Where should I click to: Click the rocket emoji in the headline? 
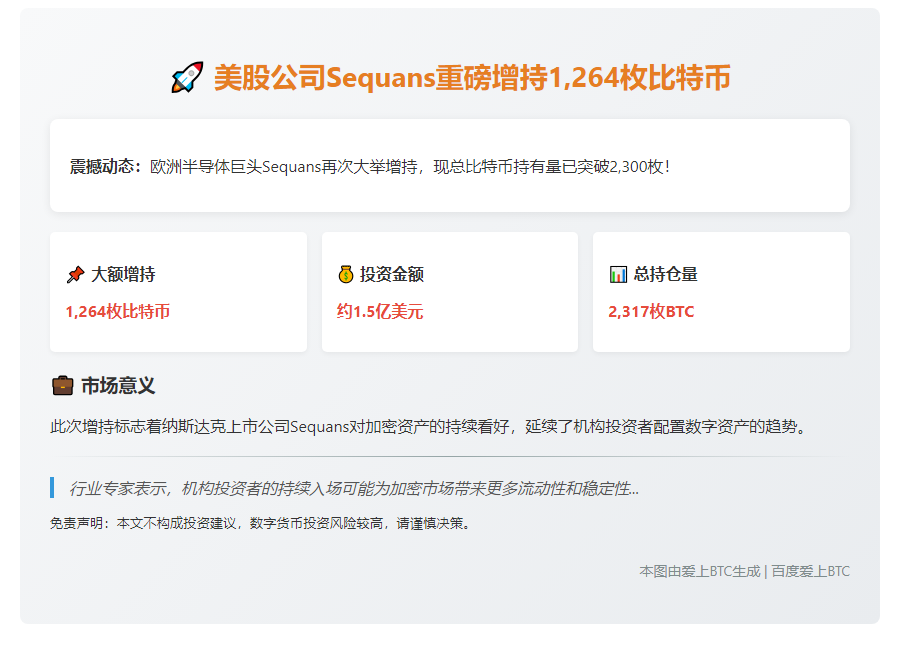pyautogui.click(x=187, y=77)
